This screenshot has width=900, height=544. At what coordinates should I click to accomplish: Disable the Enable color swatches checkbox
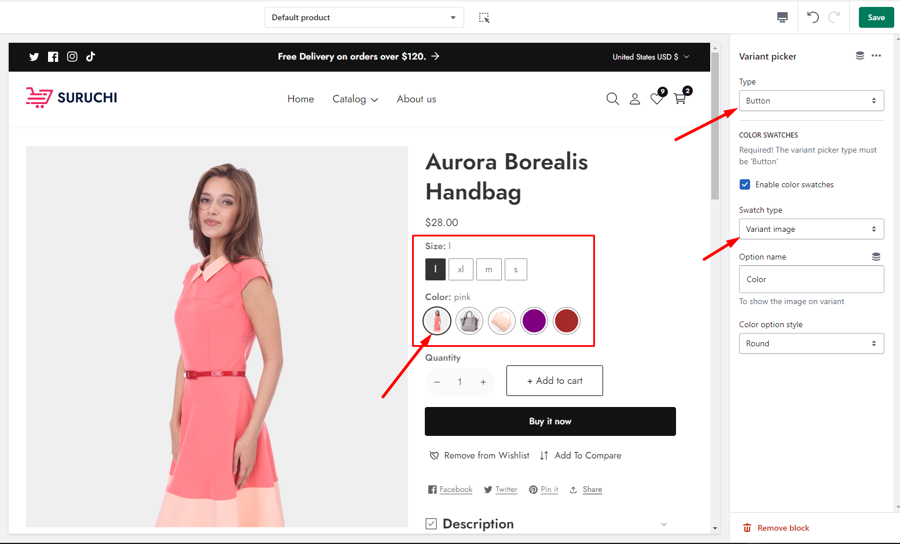(745, 185)
